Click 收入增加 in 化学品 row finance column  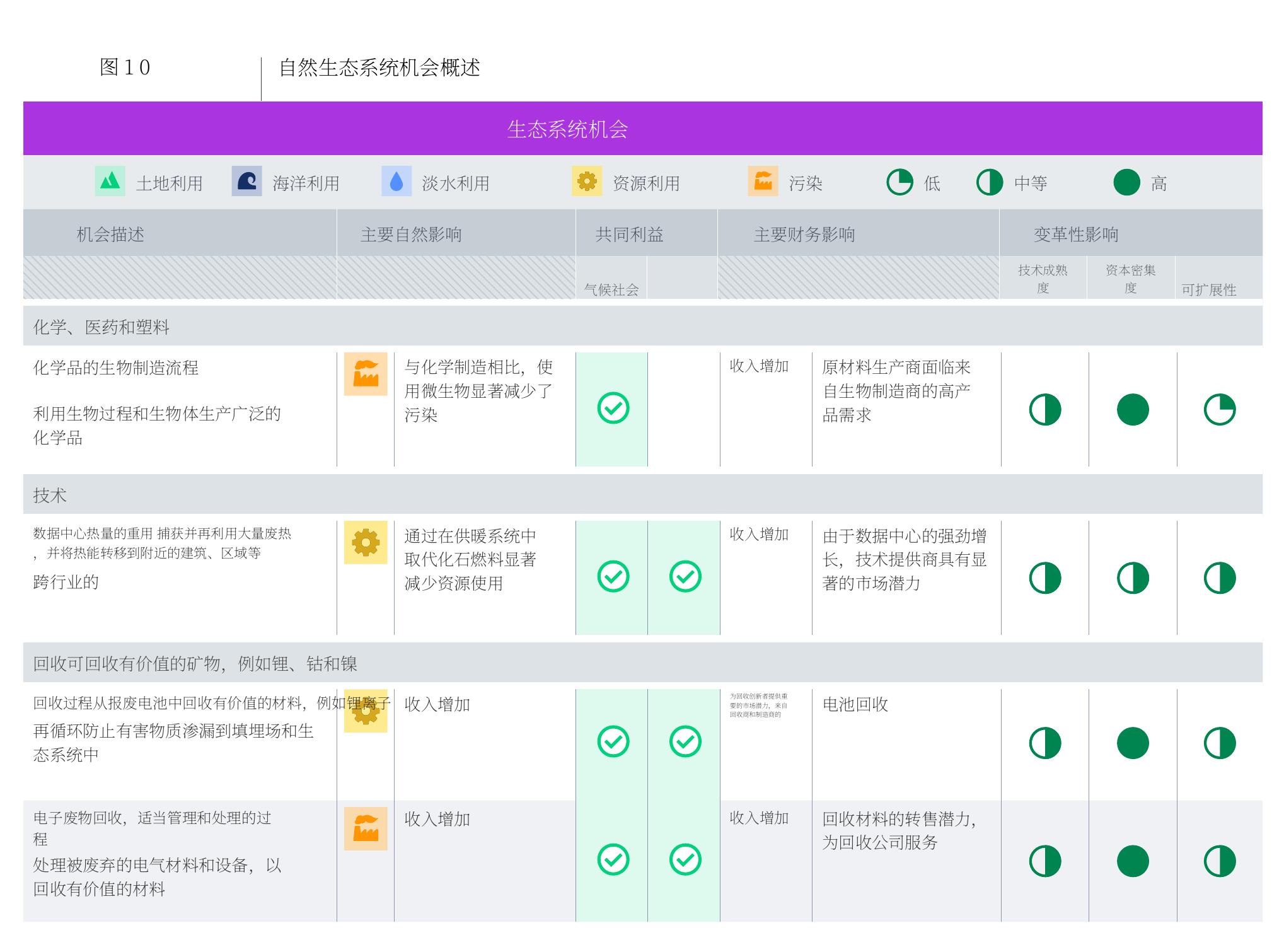click(x=759, y=366)
